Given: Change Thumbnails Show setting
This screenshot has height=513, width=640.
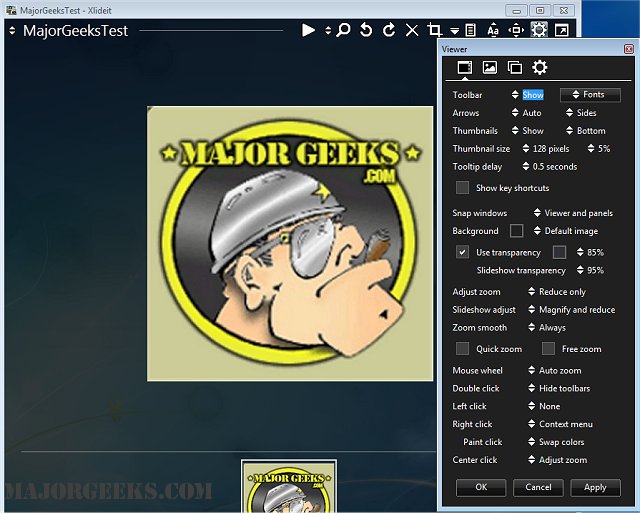Looking at the screenshot, I should pos(528,131).
